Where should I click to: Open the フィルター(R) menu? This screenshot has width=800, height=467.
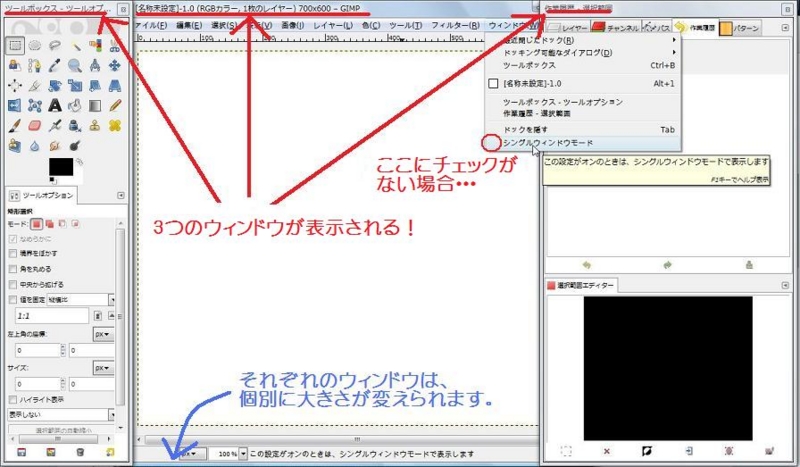coord(455,25)
